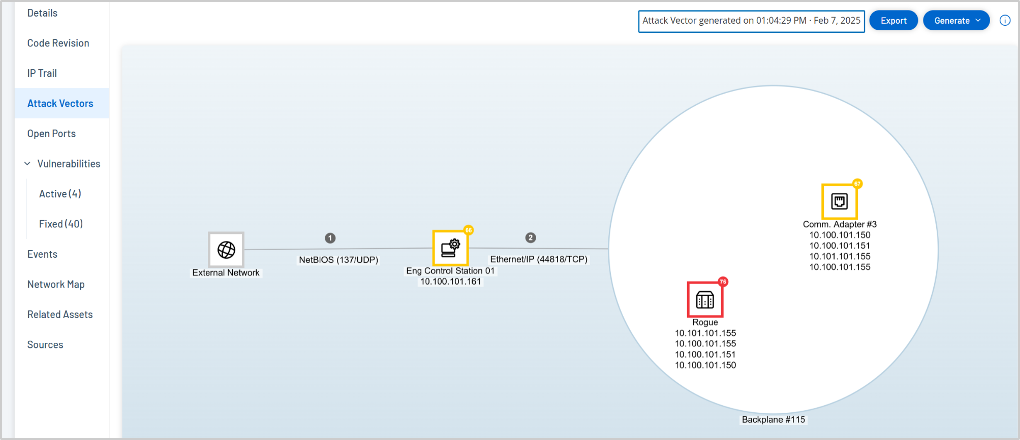Click the External Network label

click(x=226, y=273)
